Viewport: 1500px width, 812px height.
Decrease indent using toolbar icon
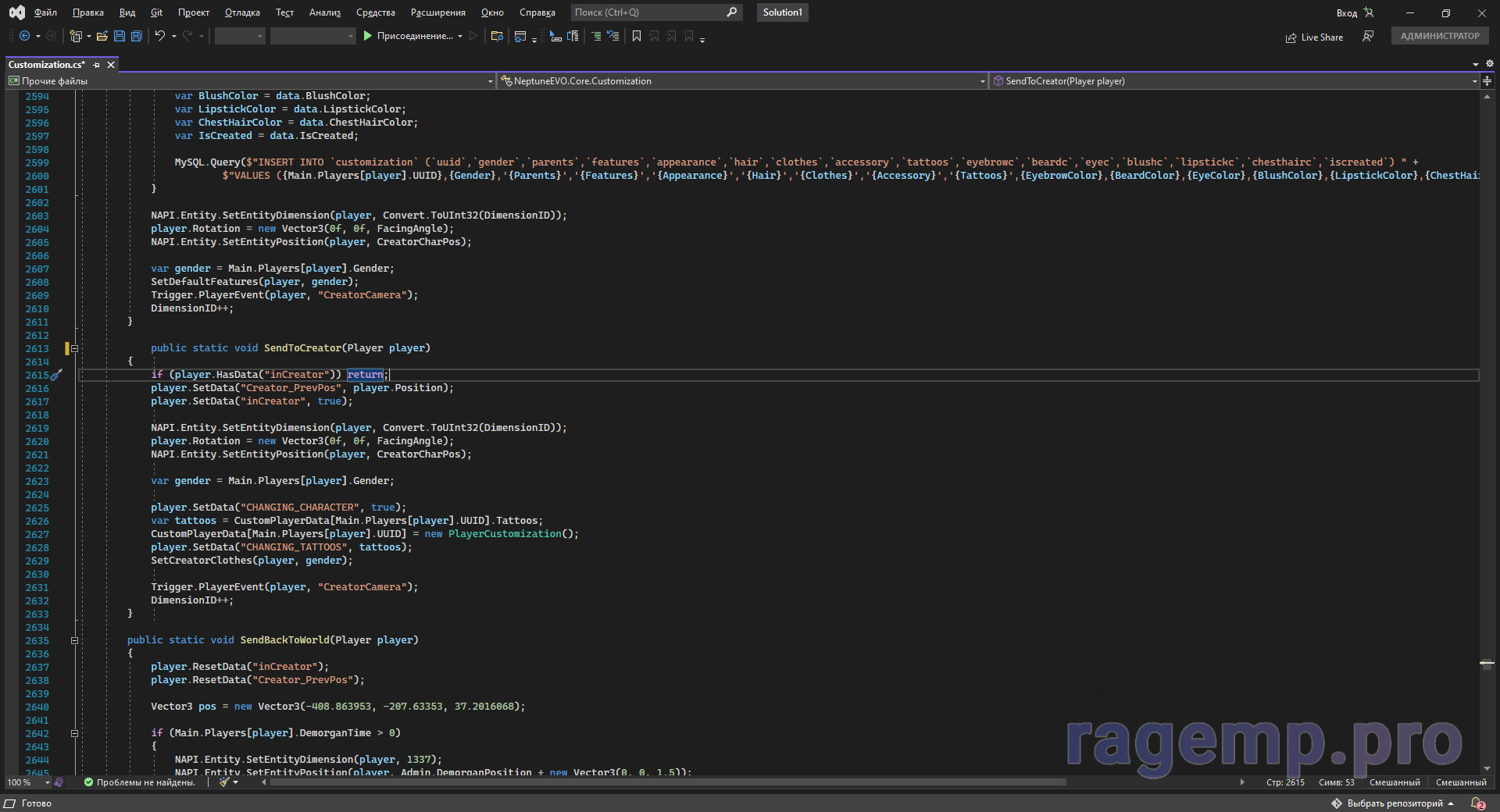click(596, 36)
